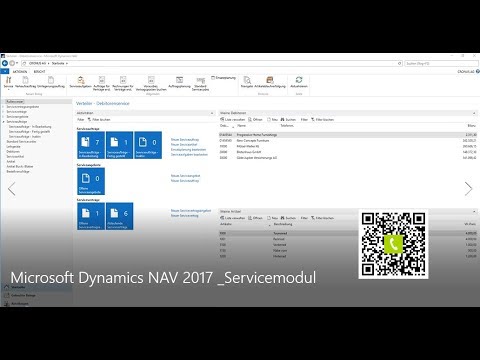Click Liste verwalten in Meine Debitoren
The image size is (480, 360).
[x=233, y=119]
